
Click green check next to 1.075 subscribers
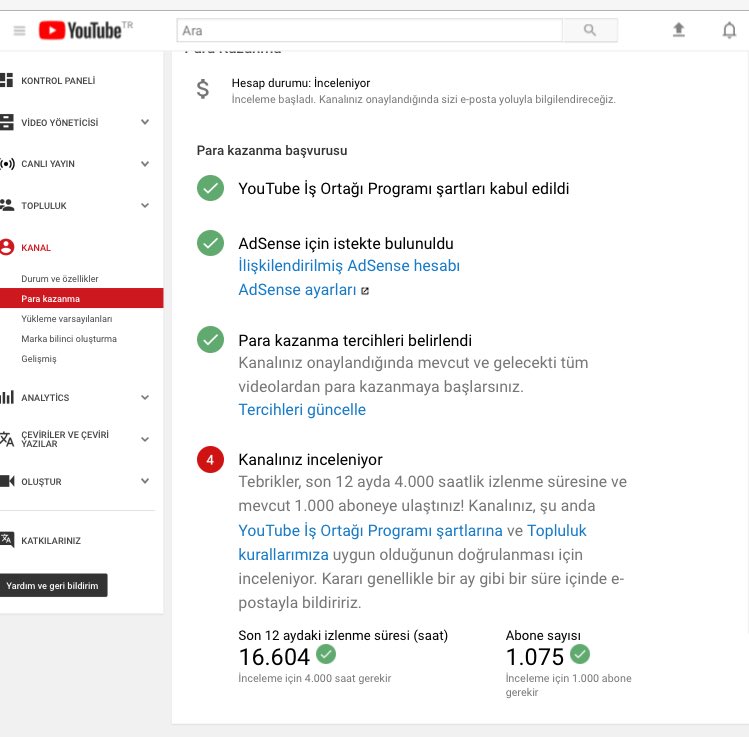(x=580, y=654)
